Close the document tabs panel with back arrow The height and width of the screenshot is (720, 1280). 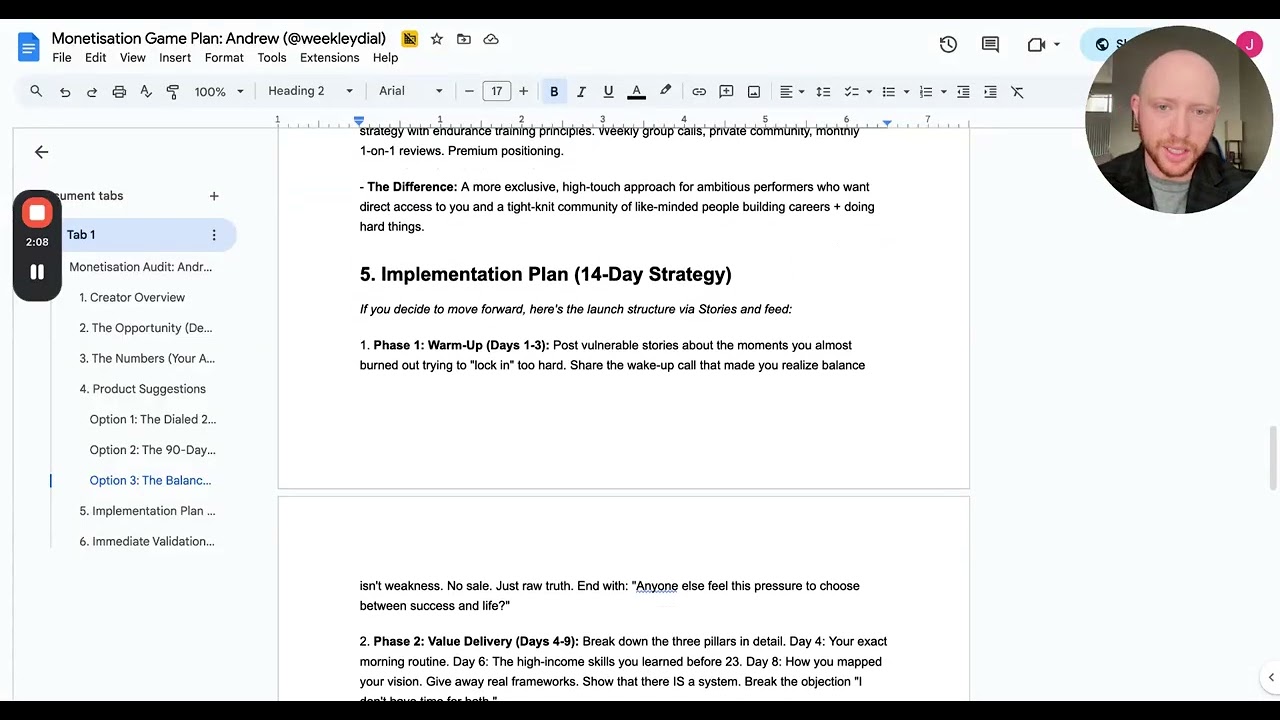tap(41, 152)
